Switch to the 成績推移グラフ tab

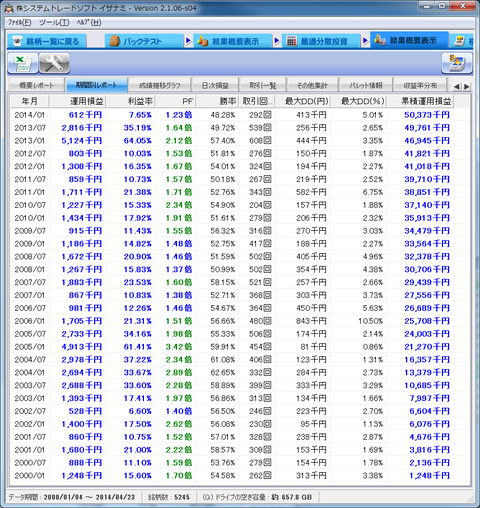(159, 85)
